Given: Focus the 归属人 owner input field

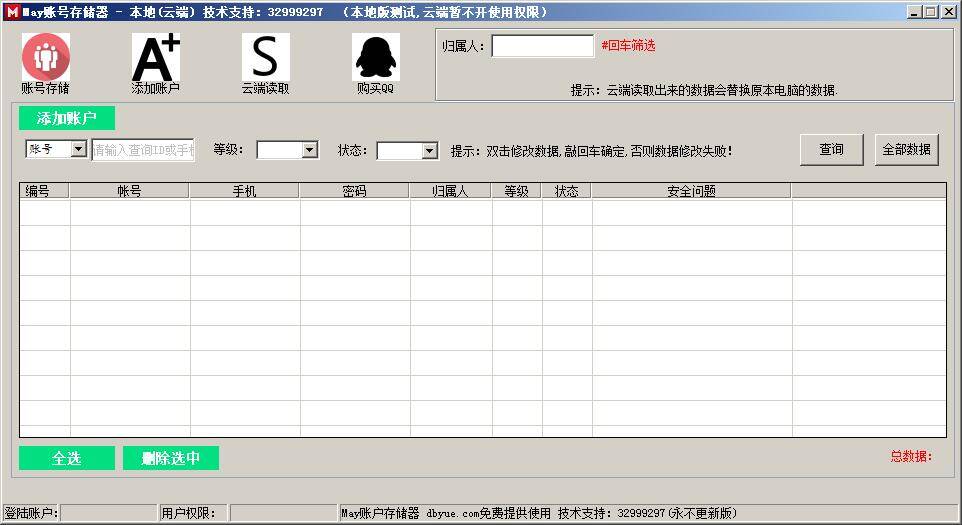Looking at the screenshot, I should 542,46.
